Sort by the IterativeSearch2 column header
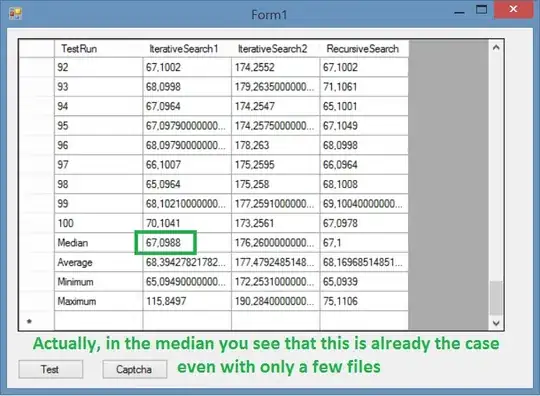The image size is (540, 396). (276, 49)
